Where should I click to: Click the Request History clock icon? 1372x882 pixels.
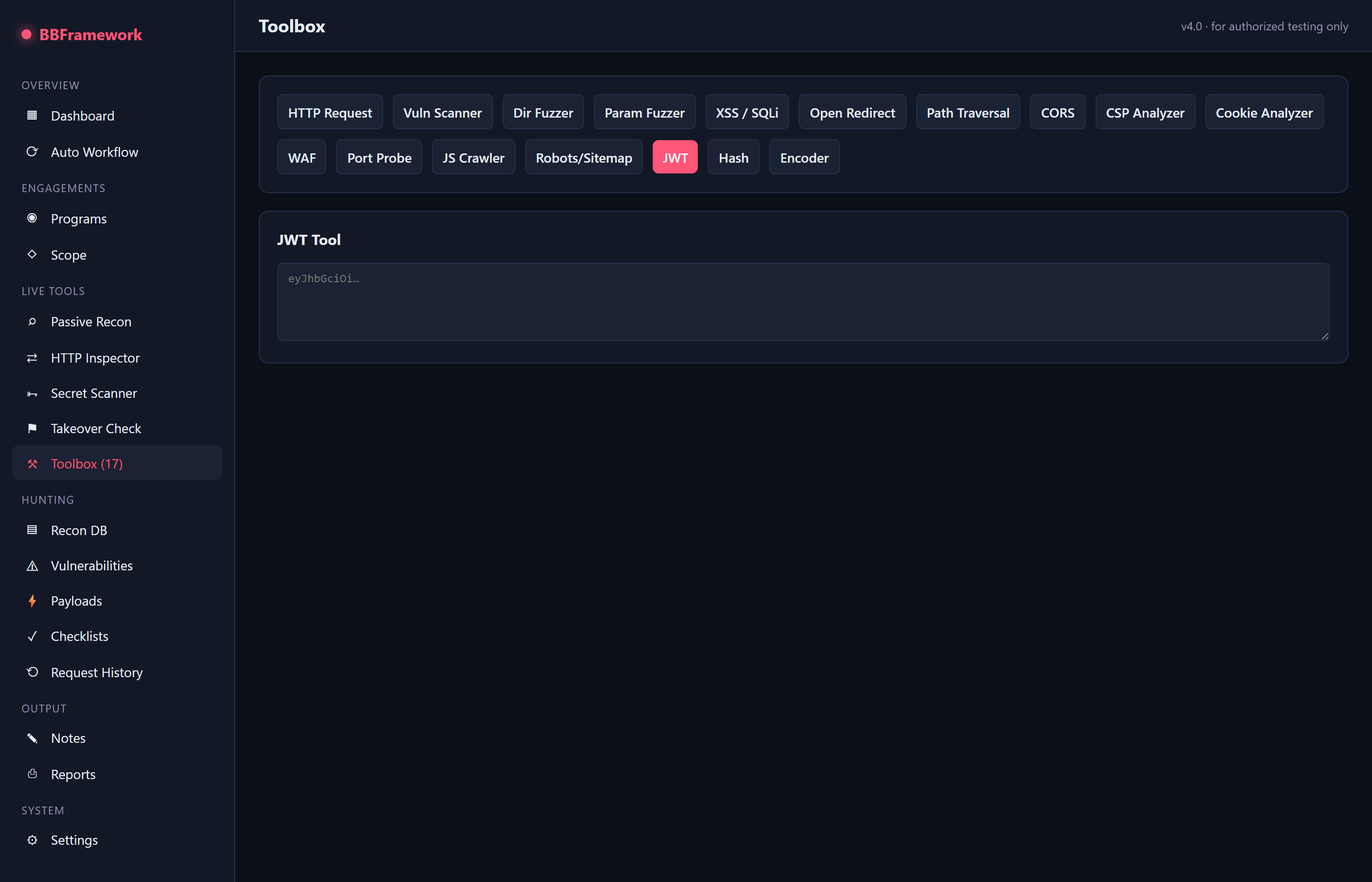32,672
